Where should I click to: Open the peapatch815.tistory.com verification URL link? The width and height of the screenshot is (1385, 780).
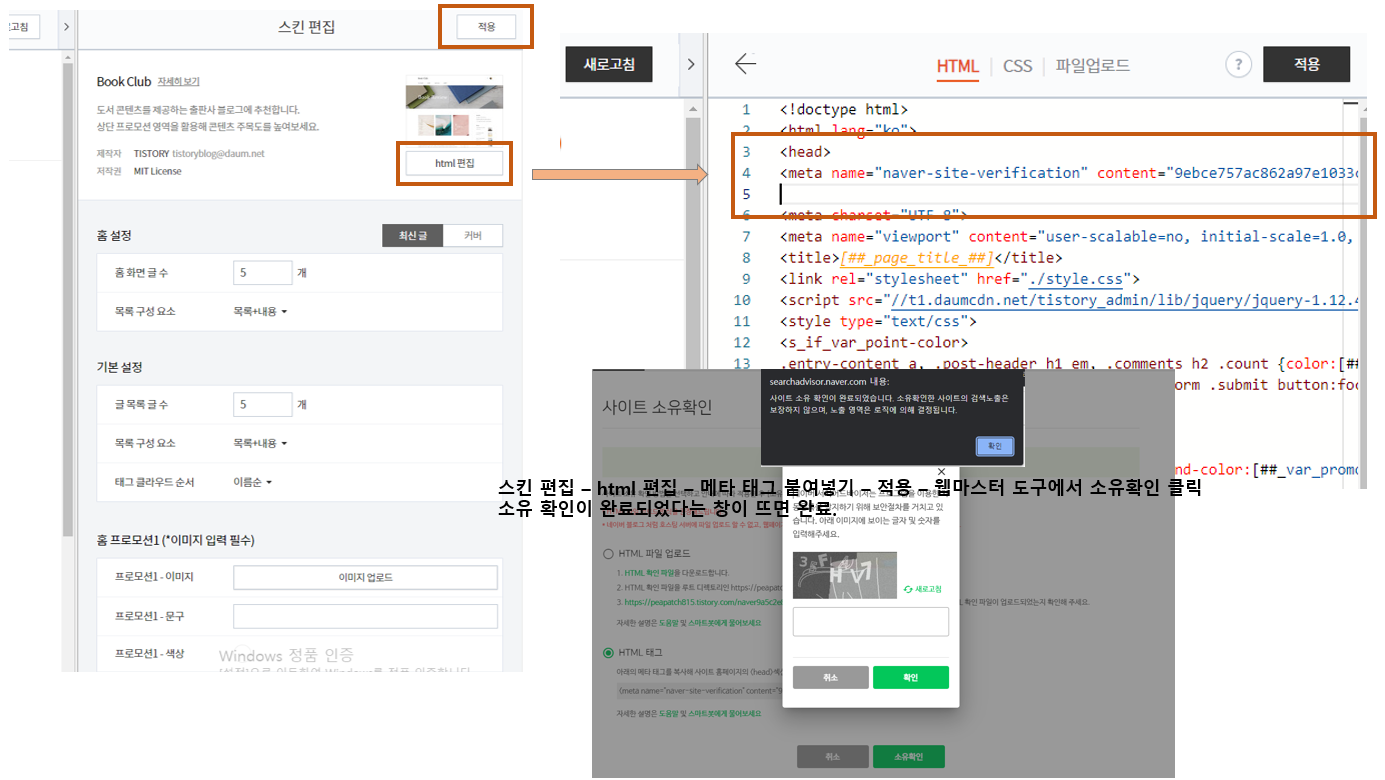(703, 602)
